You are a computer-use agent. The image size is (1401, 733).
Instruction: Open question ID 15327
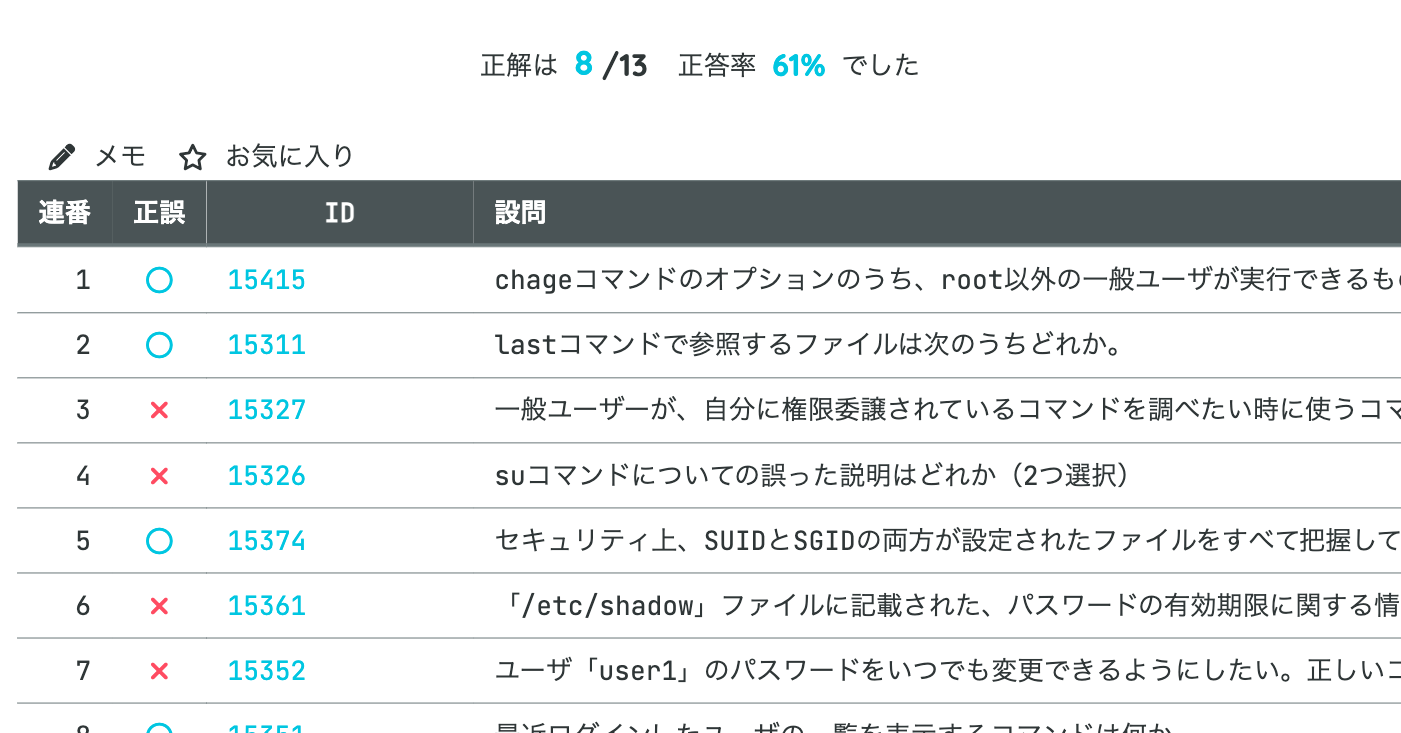266,410
